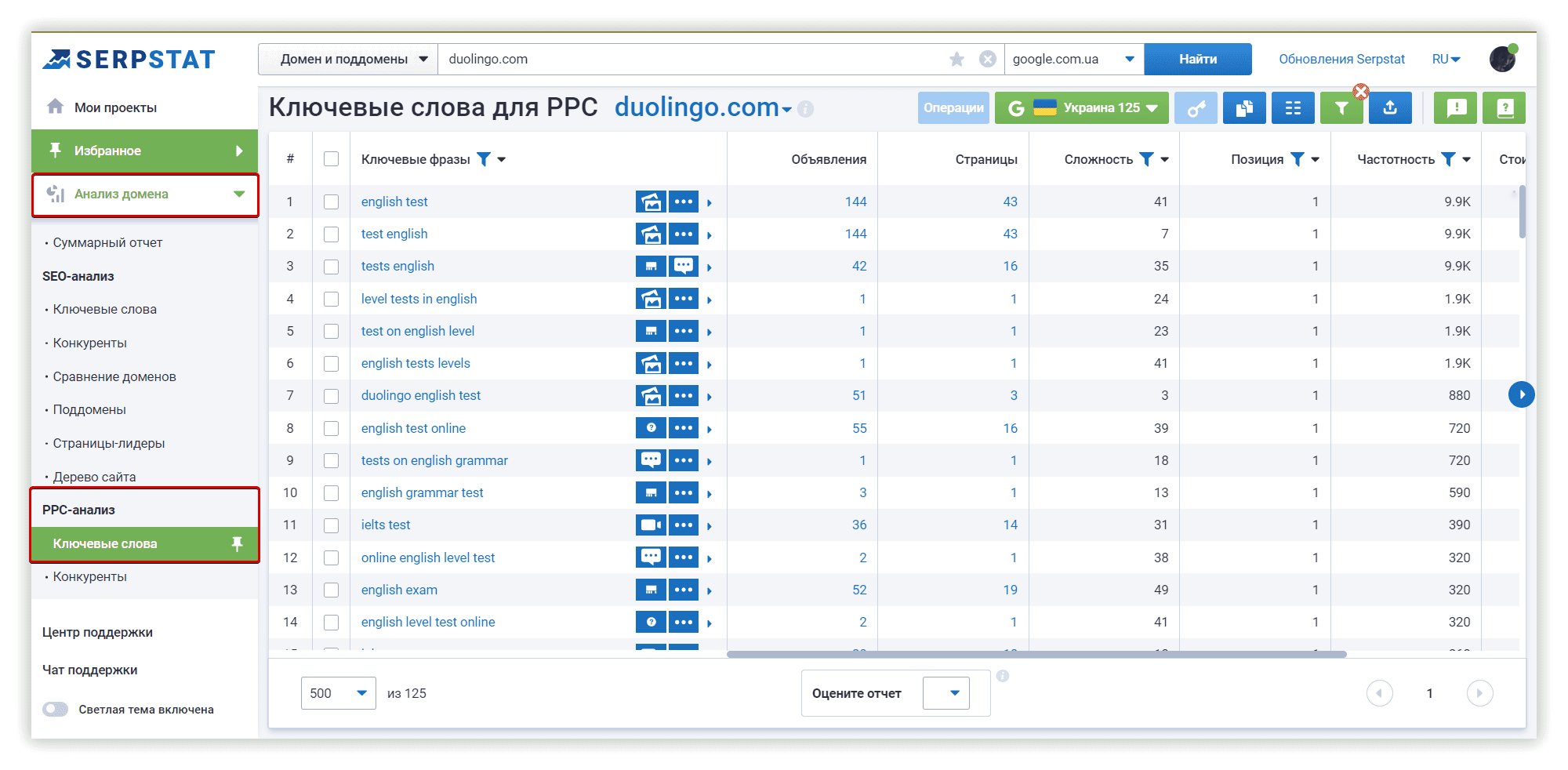Image resolution: width=1568 pixels, height=770 pixels.
Task: Check the box for english exam row
Action: click(331, 590)
